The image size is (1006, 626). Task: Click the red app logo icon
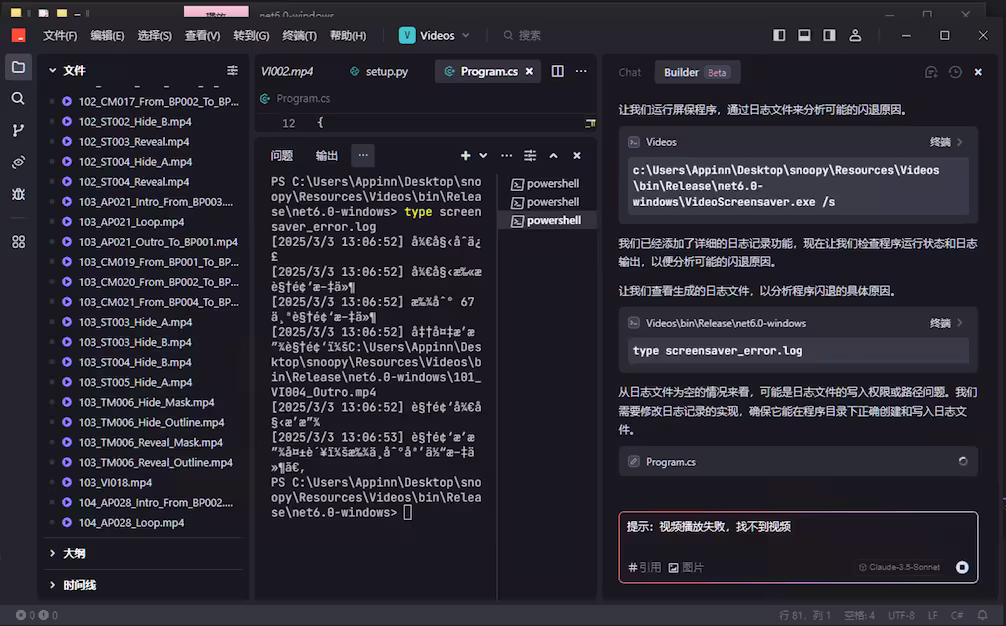19,35
